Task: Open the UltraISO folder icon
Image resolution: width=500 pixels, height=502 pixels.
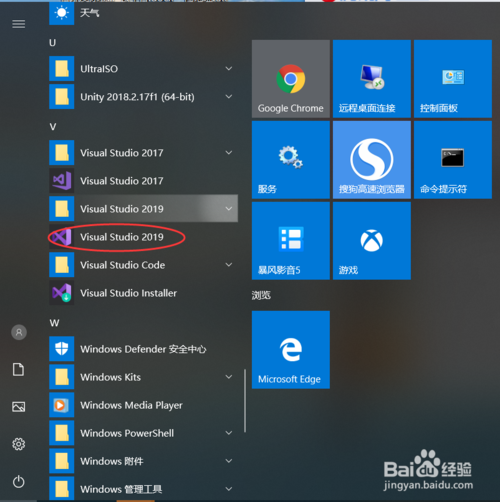Action: 62,69
